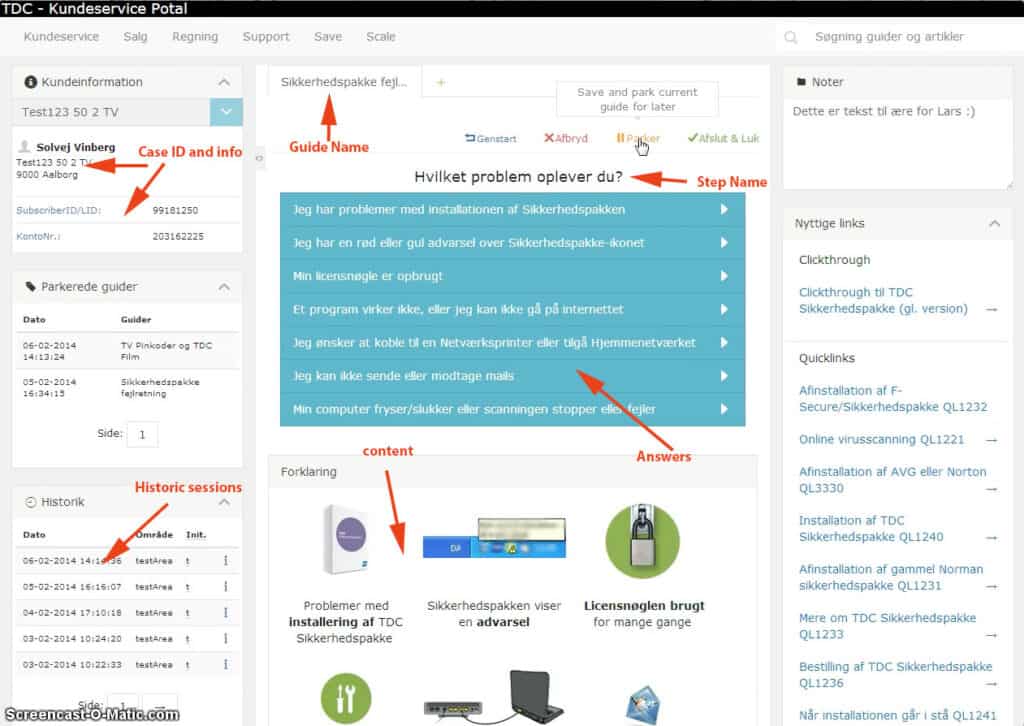The image size is (1024, 726).
Task: Choose answer 'Et program virker ikke'
Action: pos(513,309)
